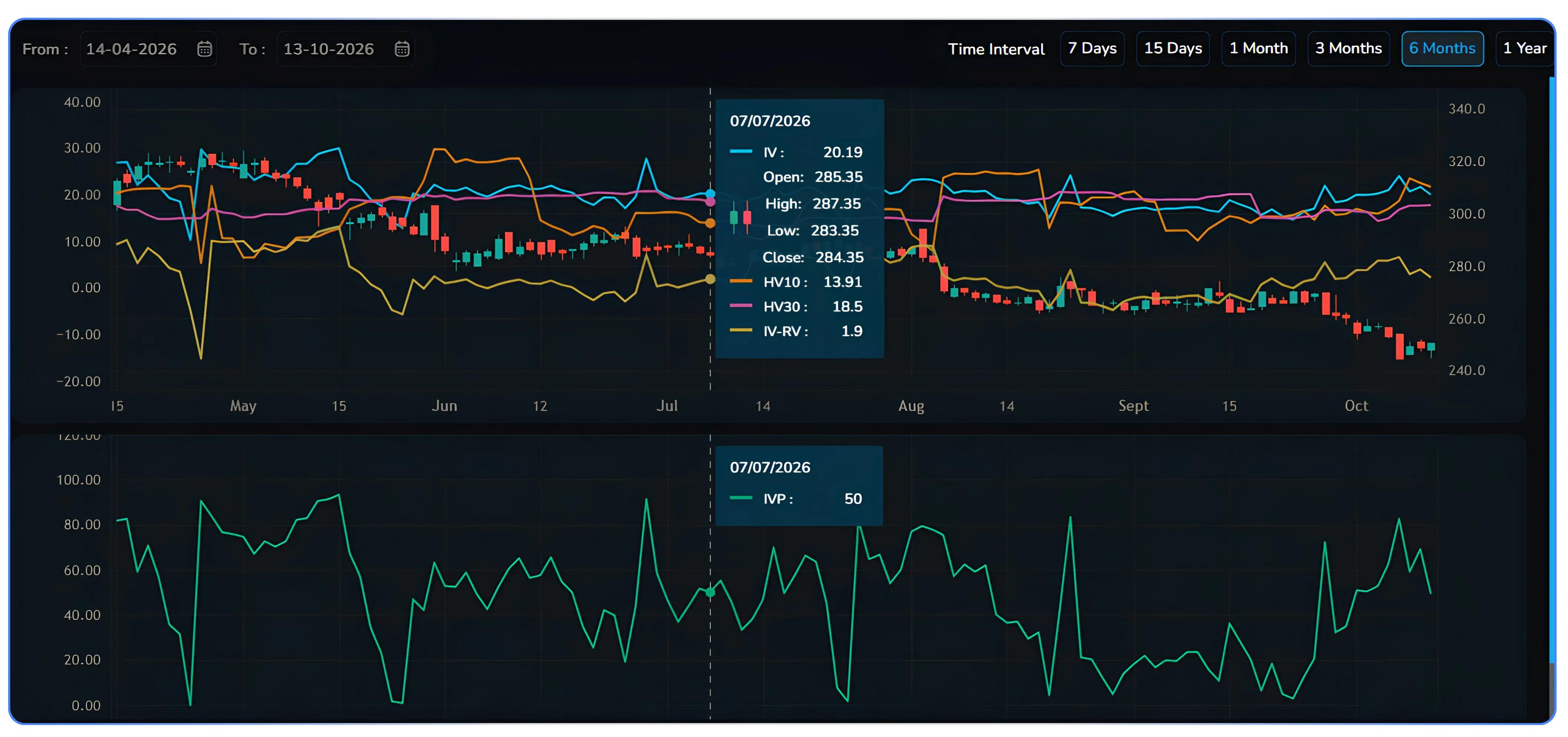Image resolution: width=1568 pixels, height=737 pixels.
Task: Click the From : label
Action: pos(45,49)
